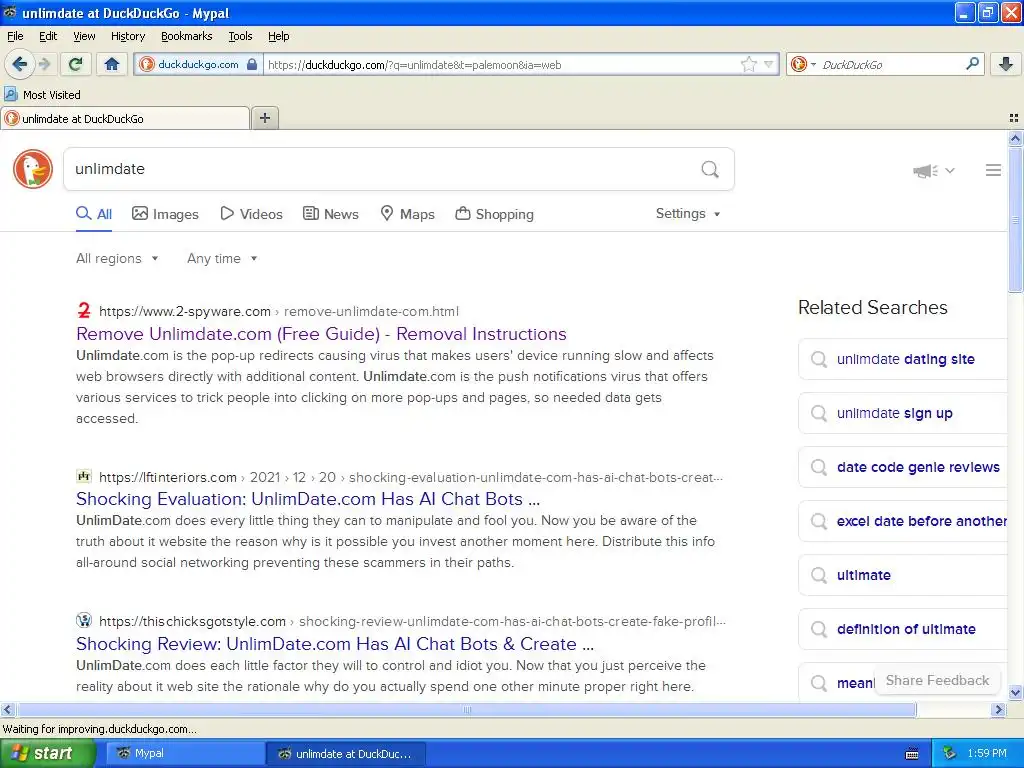Open the Edit menu
Viewport: 1024px width, 768px height.
click(x=48, y=36)
